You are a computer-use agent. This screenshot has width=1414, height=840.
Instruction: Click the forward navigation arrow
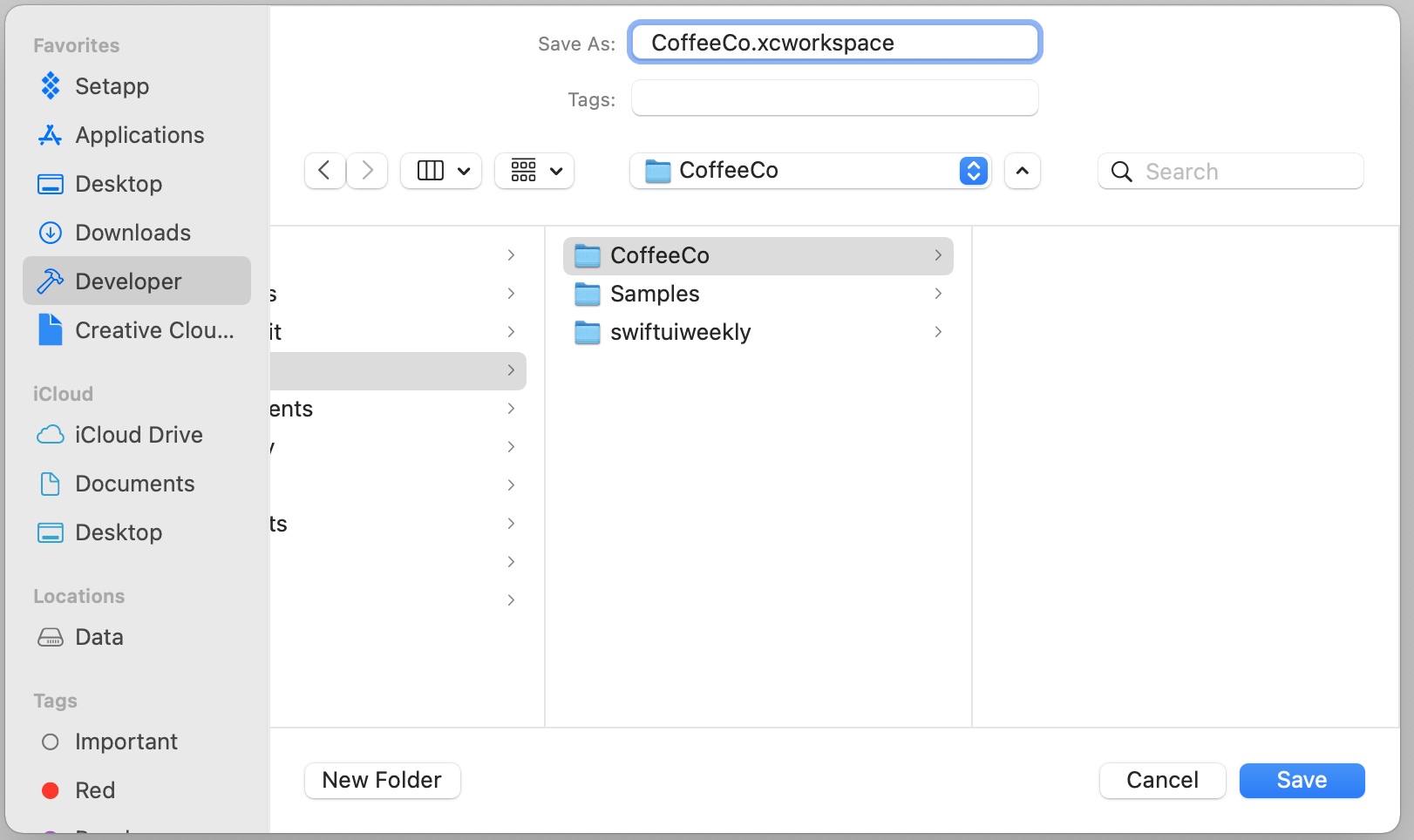pyautogui.click(x=368, y=171)
